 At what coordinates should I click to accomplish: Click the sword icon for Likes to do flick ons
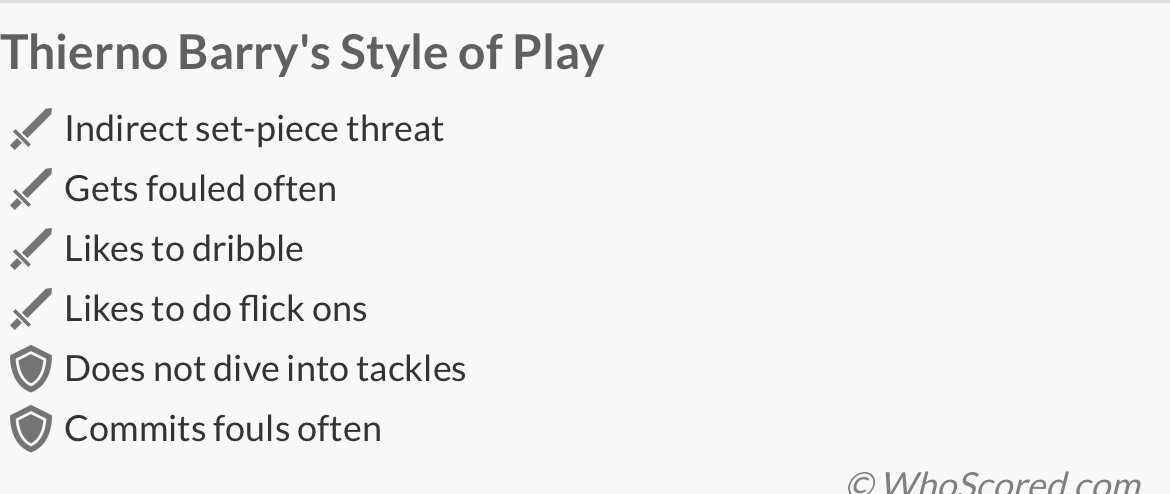(30, 309)
